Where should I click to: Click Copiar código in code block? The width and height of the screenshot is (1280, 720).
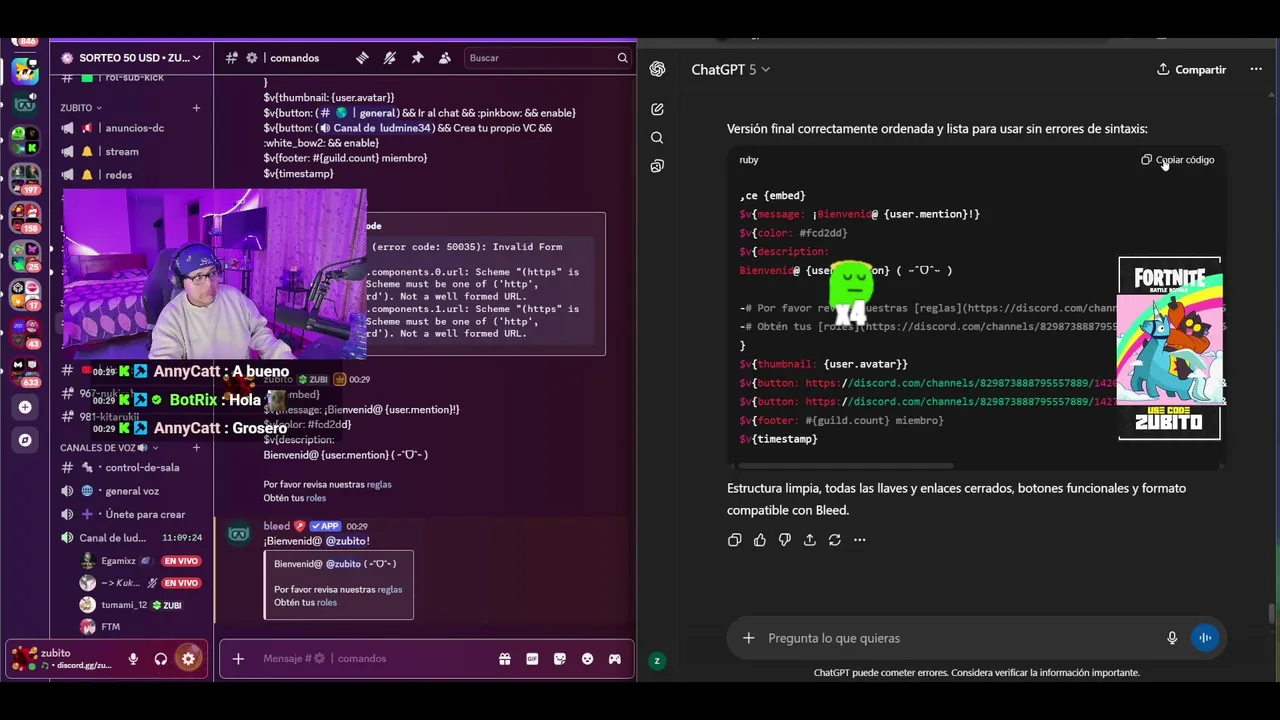click(x=1178, y=160)
